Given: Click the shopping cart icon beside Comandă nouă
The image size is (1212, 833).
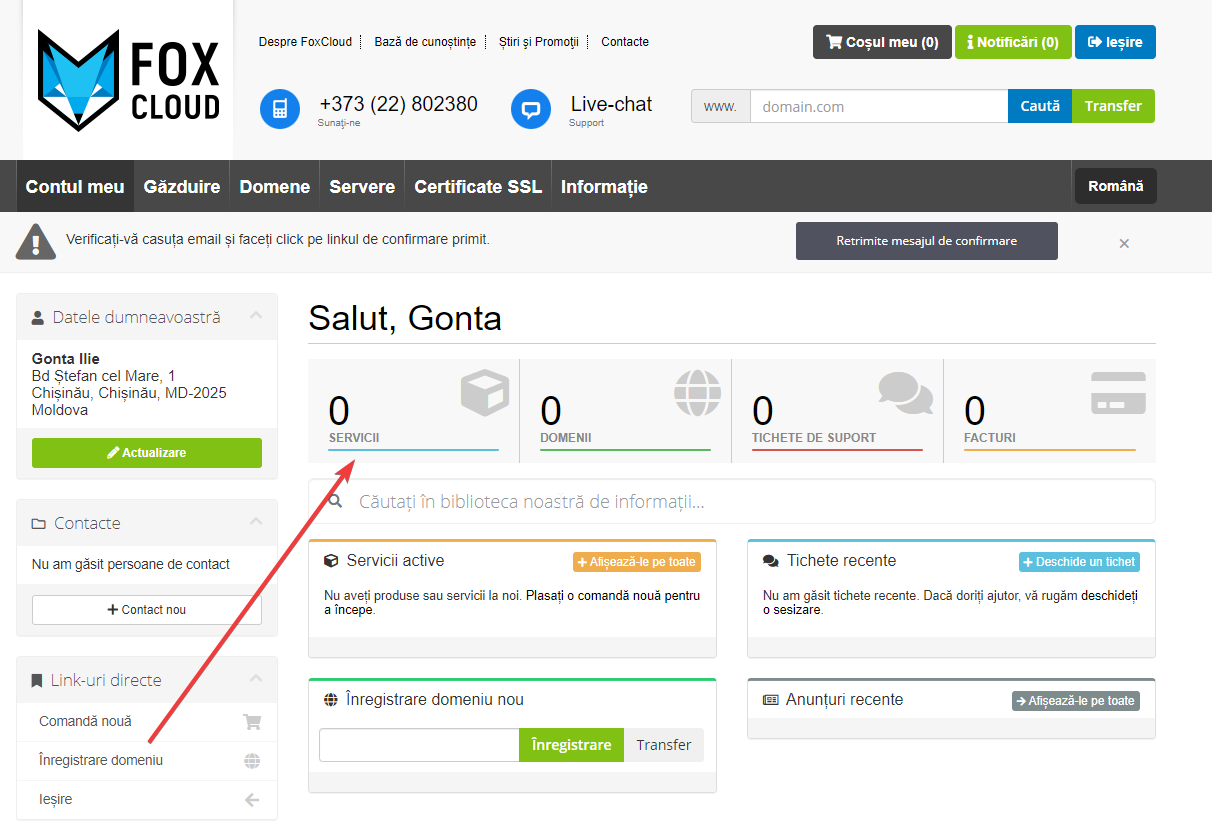Looking at the screenshot, I should tap(252, 722).
